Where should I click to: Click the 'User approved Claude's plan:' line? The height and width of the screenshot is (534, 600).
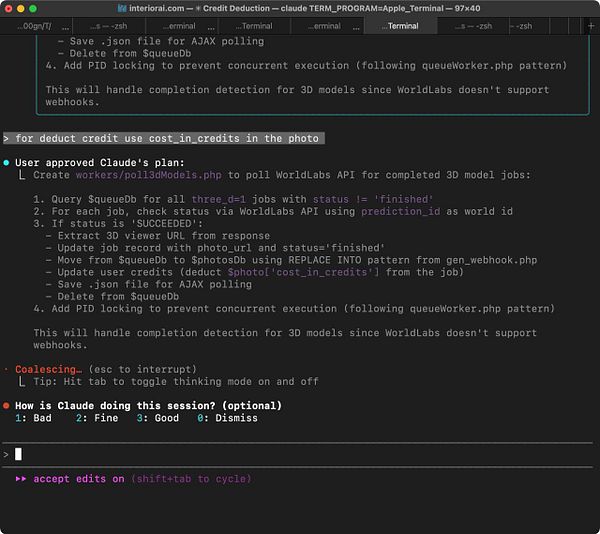(100, 163)
